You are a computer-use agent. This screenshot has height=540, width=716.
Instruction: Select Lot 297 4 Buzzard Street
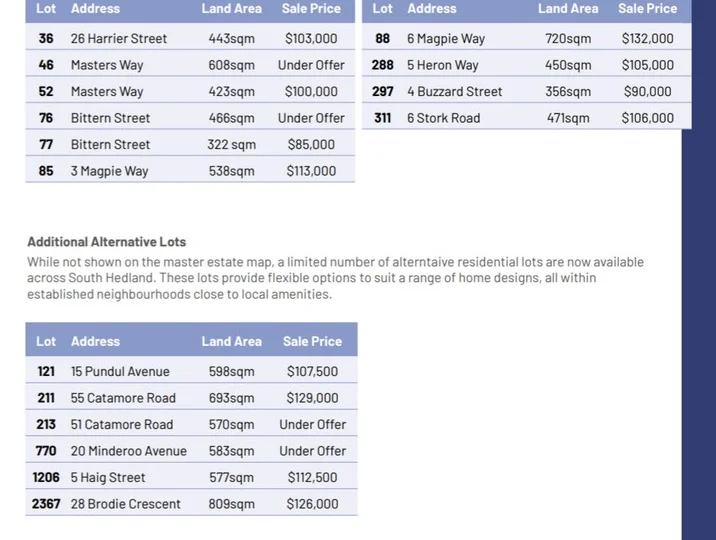526,90
